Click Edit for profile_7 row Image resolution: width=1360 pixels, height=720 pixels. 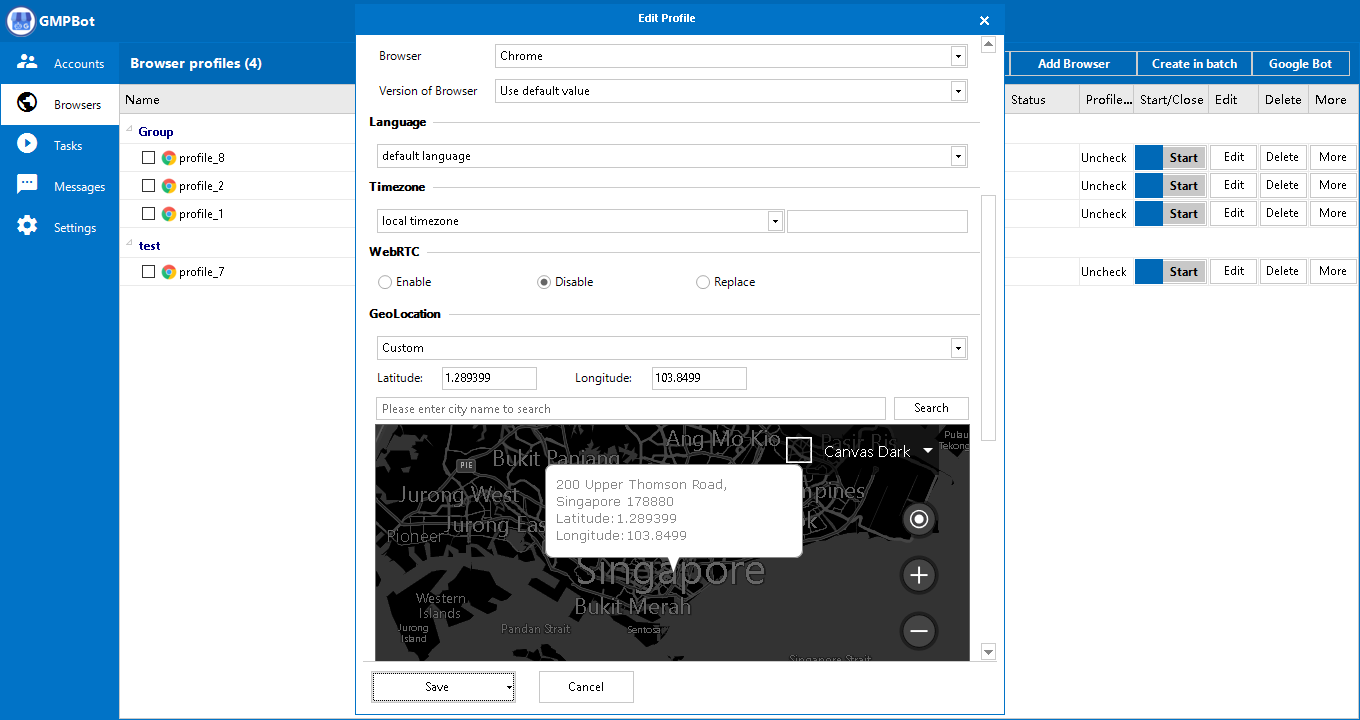click(1234, 271)
